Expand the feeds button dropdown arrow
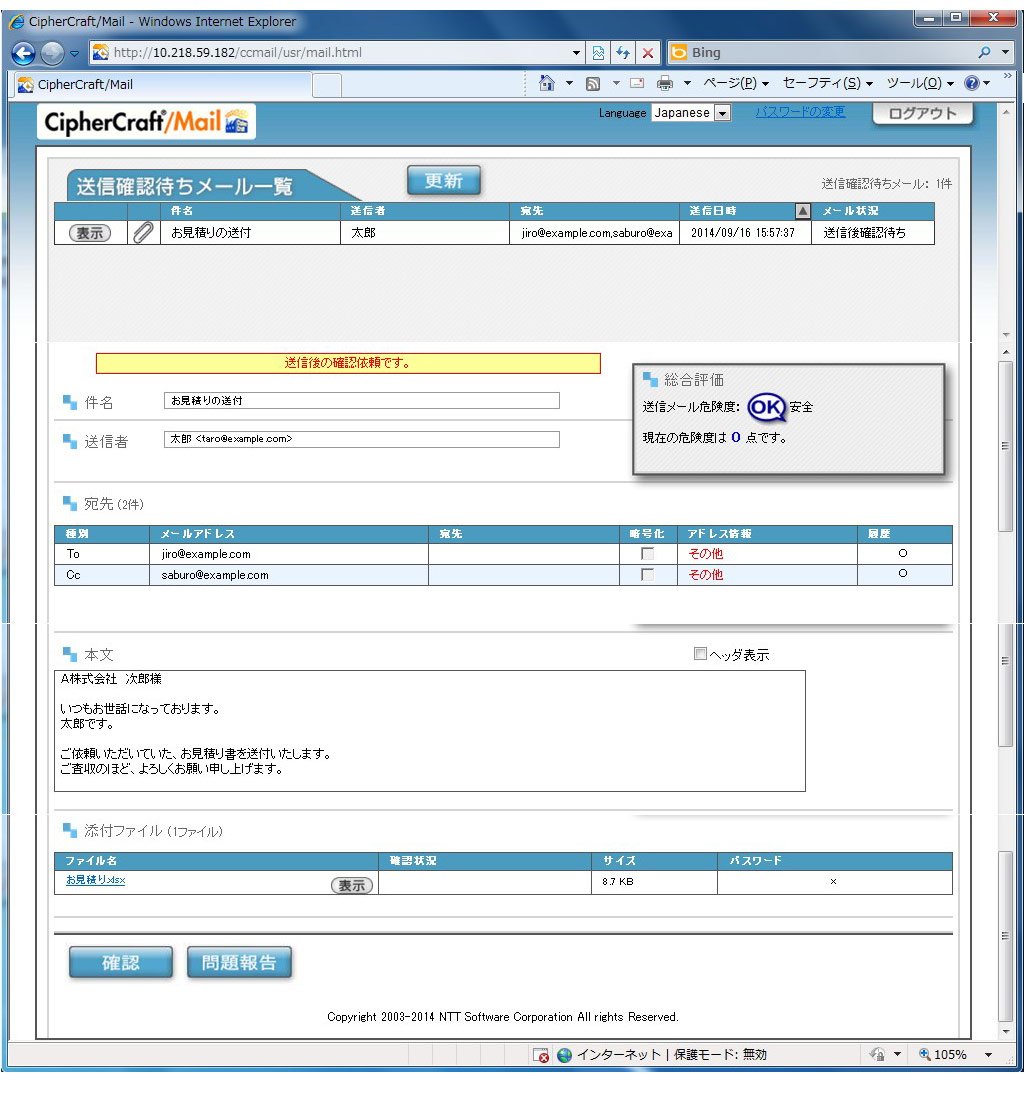Screen dimensions: 1025x1100 click(616, 83)
